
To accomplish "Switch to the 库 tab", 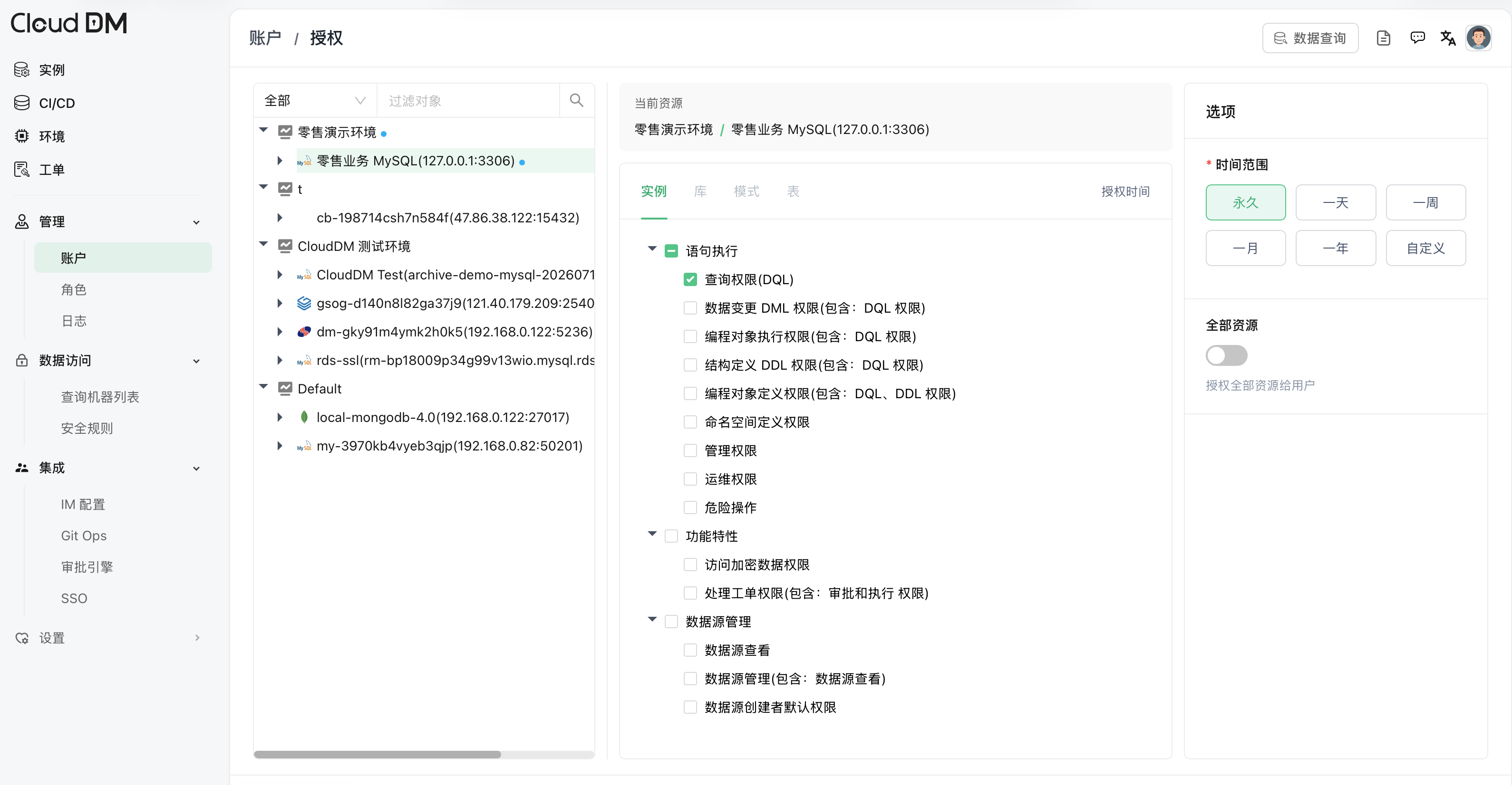I will coord(700,191).
